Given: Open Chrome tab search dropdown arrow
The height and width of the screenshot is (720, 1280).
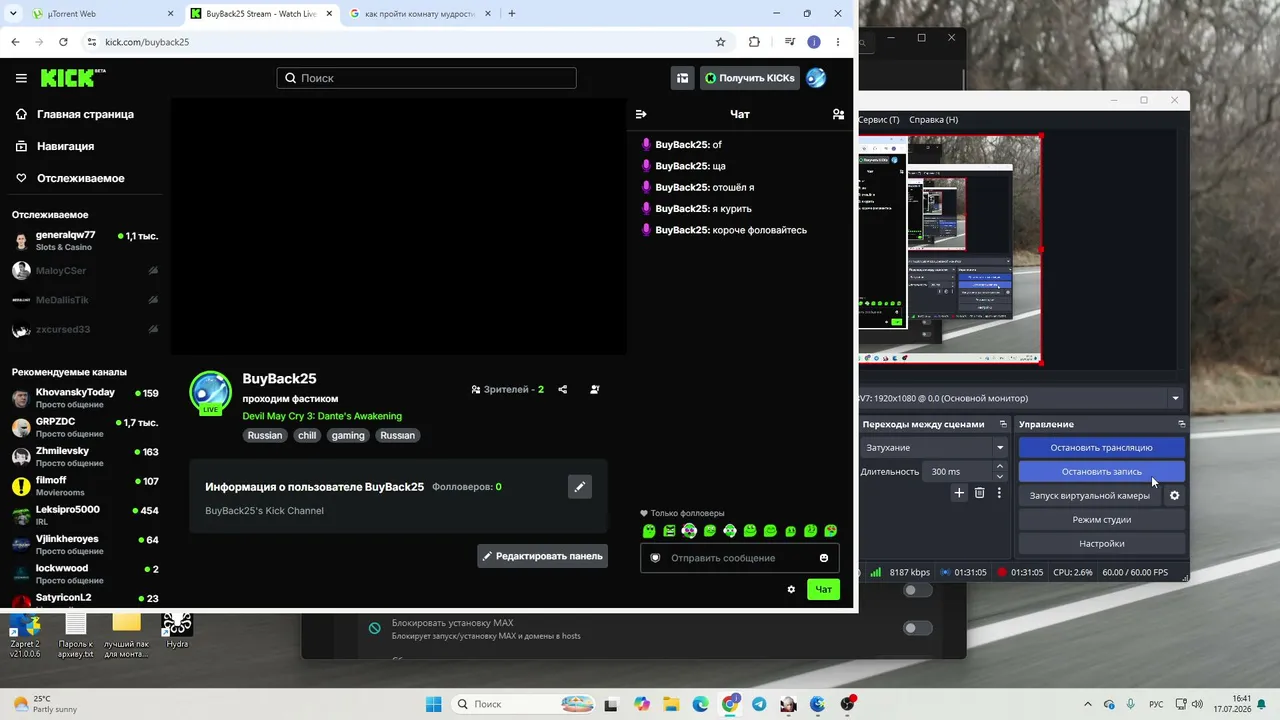Looking at the screenshot, I should pos(13,14).
